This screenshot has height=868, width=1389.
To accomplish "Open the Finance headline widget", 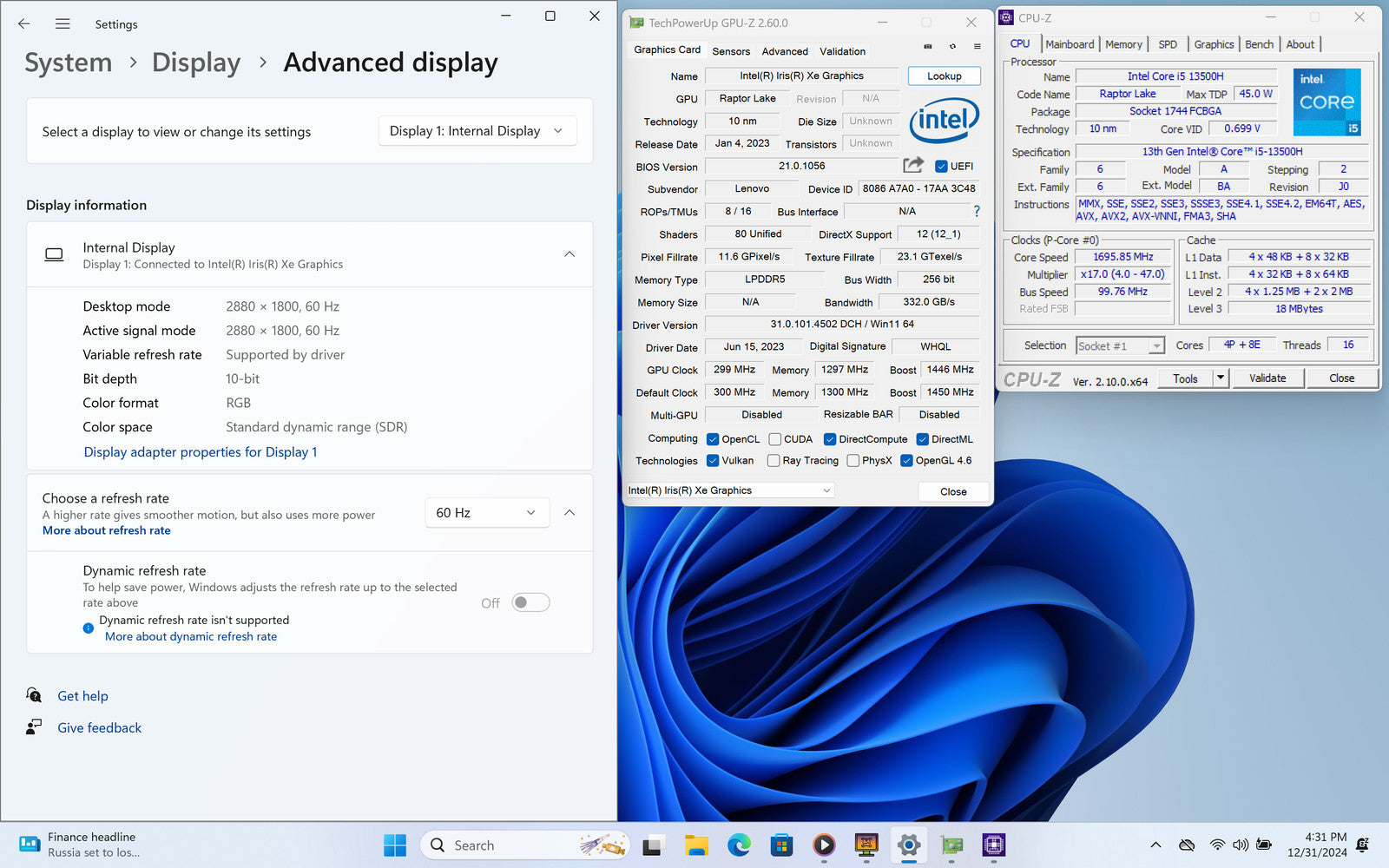I will pyautogui.click(x=80, y=845).
